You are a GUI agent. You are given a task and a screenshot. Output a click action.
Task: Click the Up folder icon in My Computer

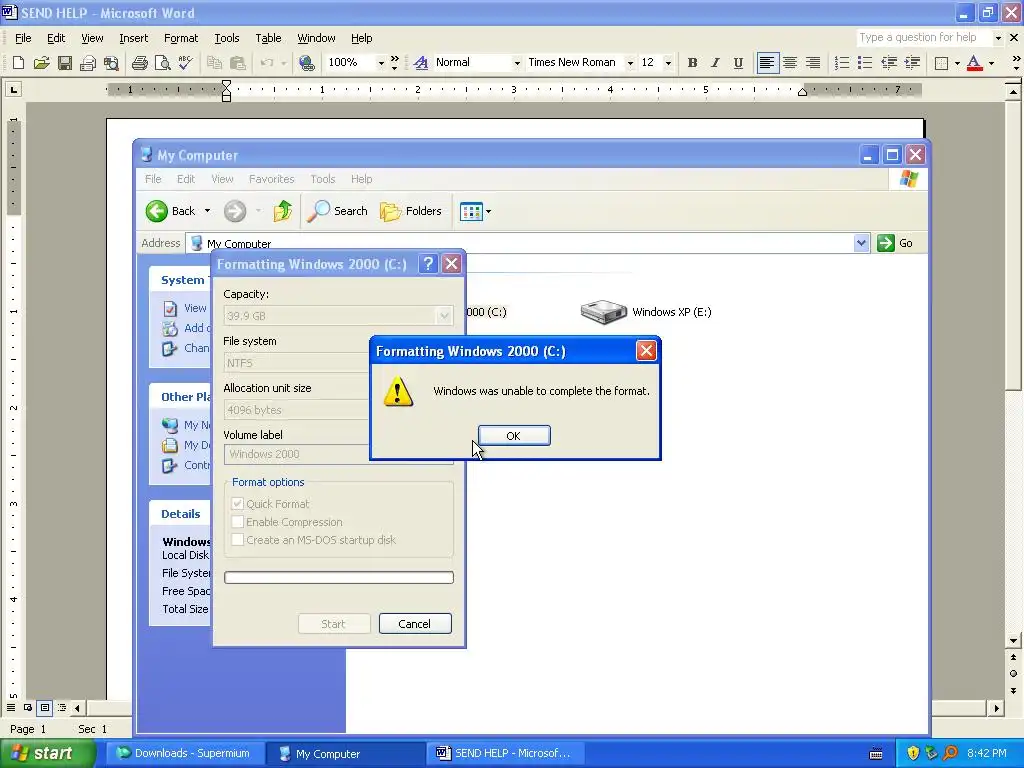283,211
